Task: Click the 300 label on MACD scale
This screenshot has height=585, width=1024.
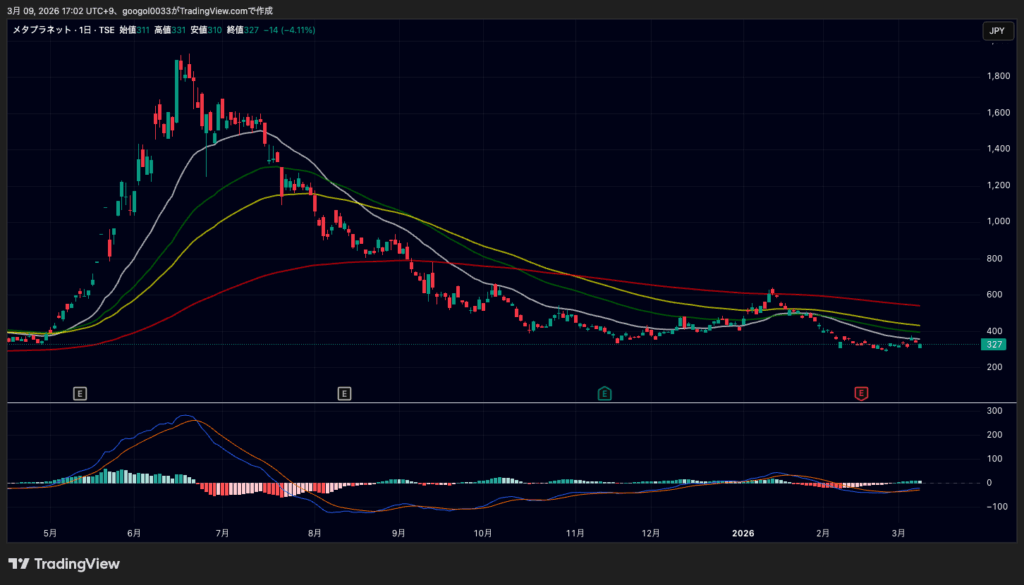Action: pyautogui.click(x=994, y=411)
